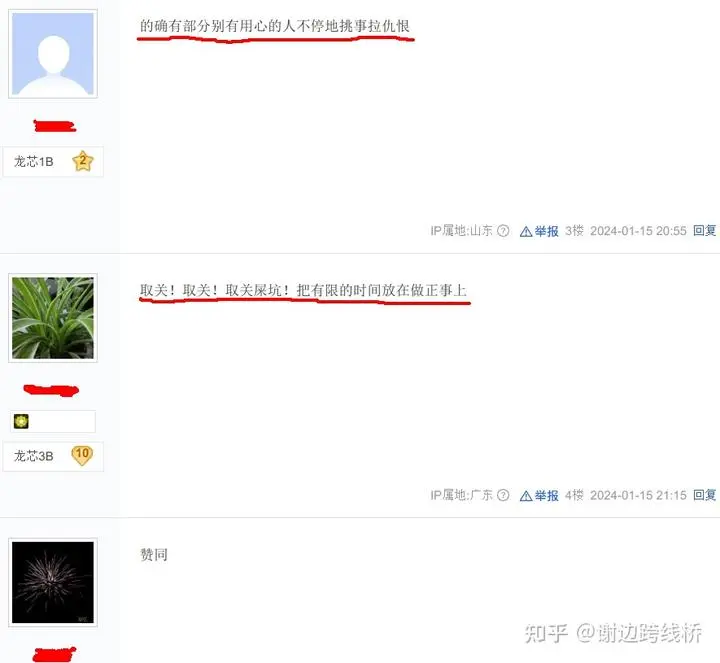Reply to the 3楼 comment
This screenshot has width=720, height=663.
tap(704, 230)
